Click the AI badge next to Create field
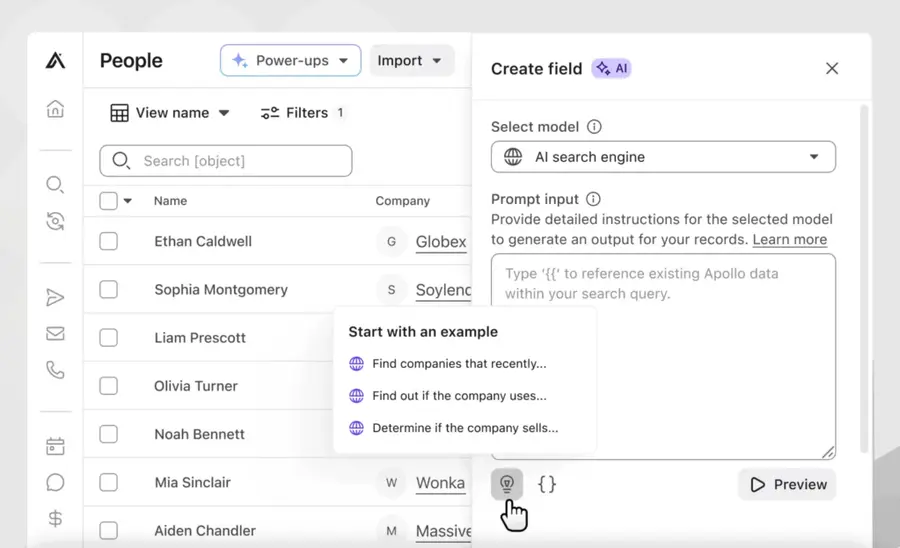 click(x=612, y=68)
